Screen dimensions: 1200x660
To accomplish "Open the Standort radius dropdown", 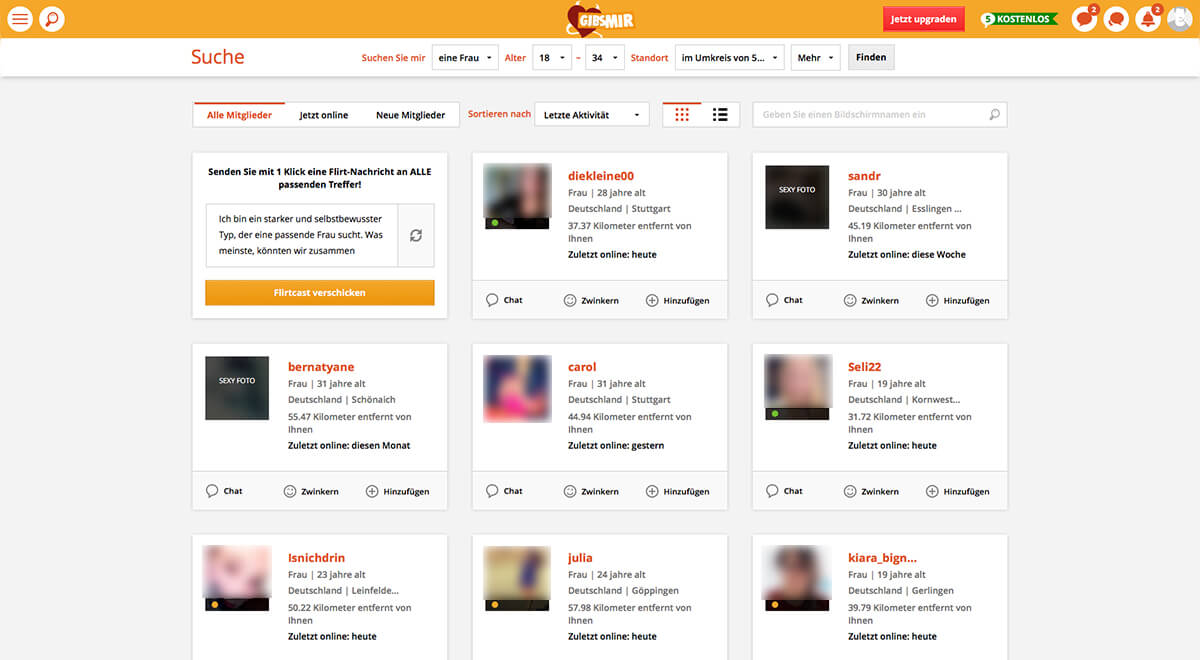I will coord(730,58).
